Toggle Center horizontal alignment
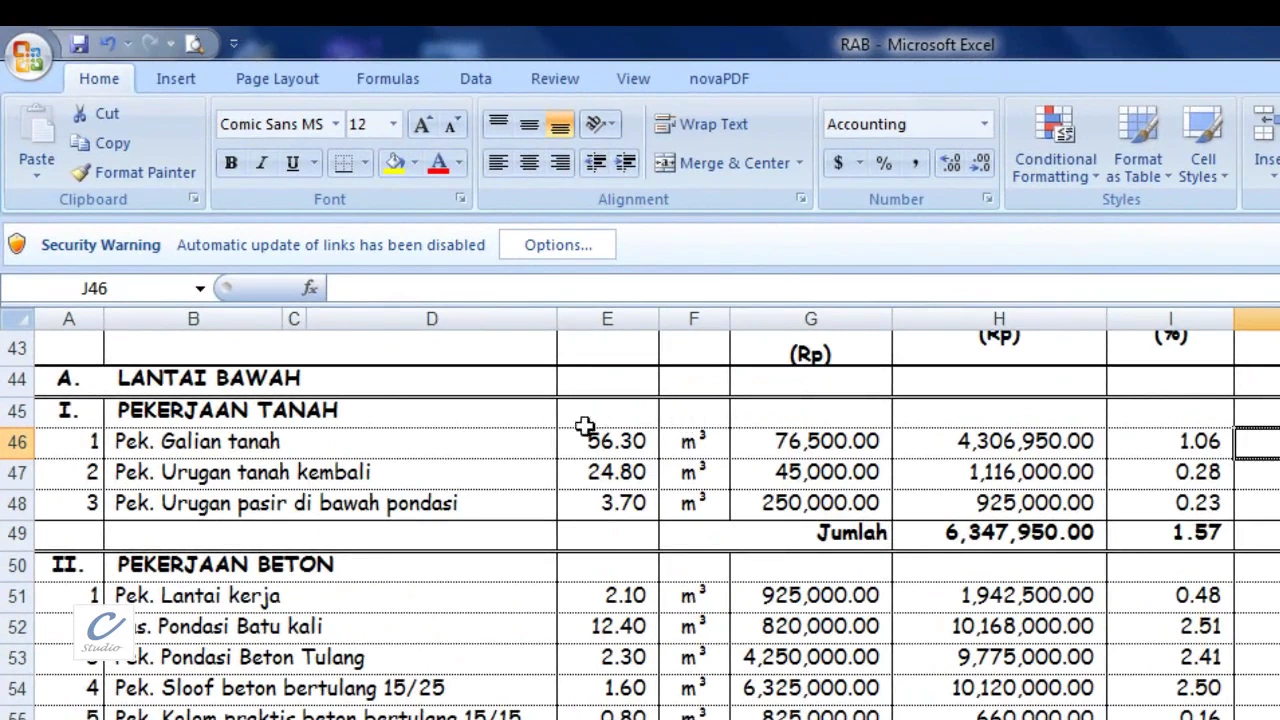This screenshot has width=1280, height=720. click(x=529, y=163)
